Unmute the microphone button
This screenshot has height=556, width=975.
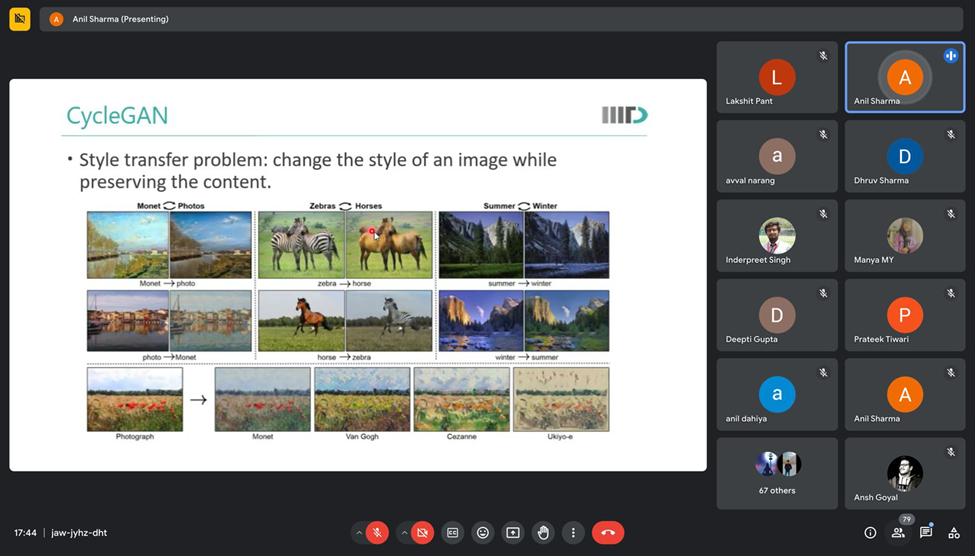click(x=377, y=533)
